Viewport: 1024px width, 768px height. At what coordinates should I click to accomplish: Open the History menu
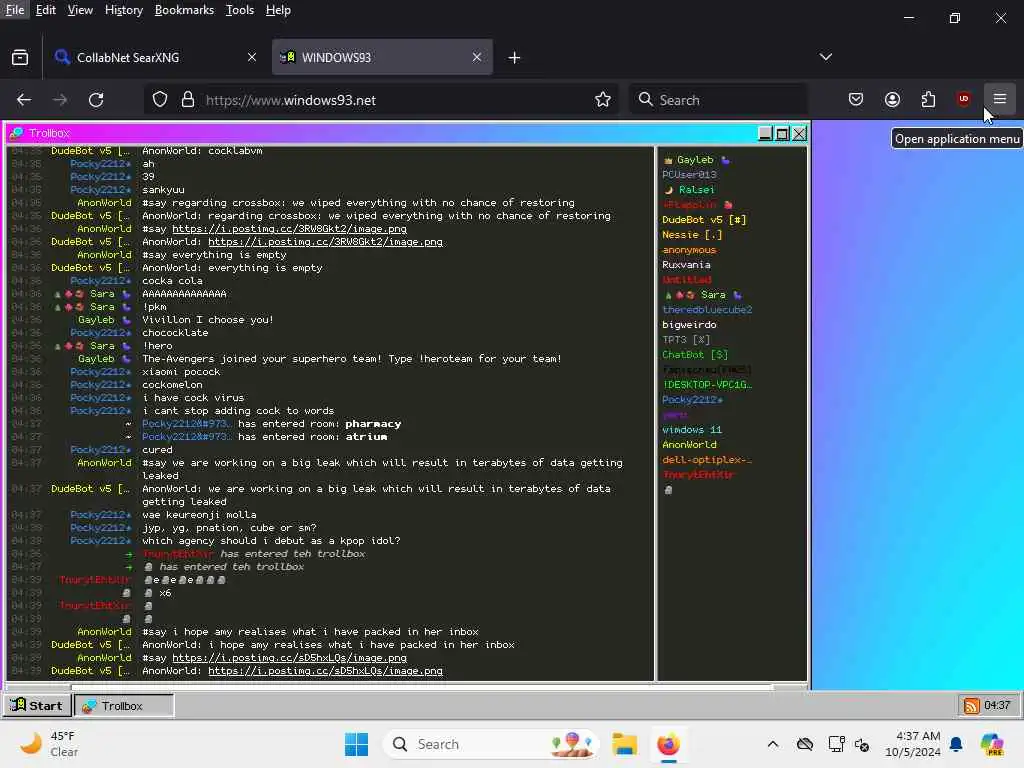[x=124, y=10]
